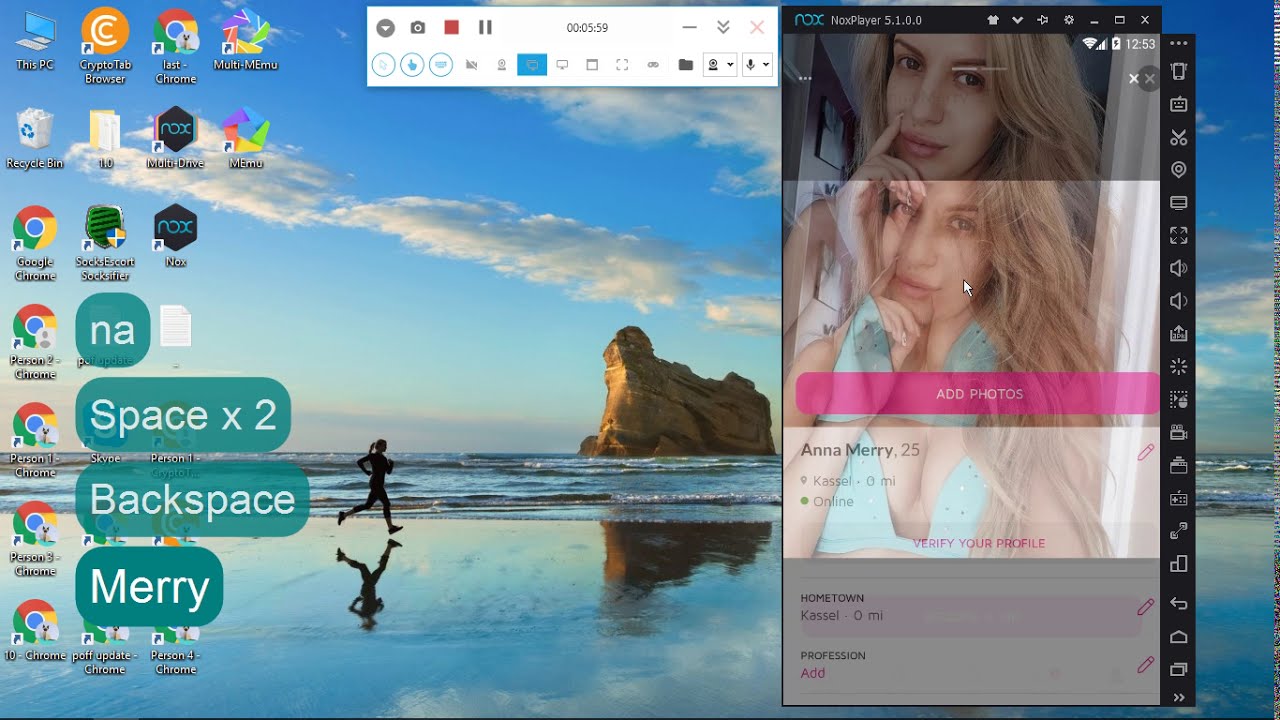Click the pink ADD PHOTOS button
Screen dimensions: 1280x720
click(x=978, y=394)
